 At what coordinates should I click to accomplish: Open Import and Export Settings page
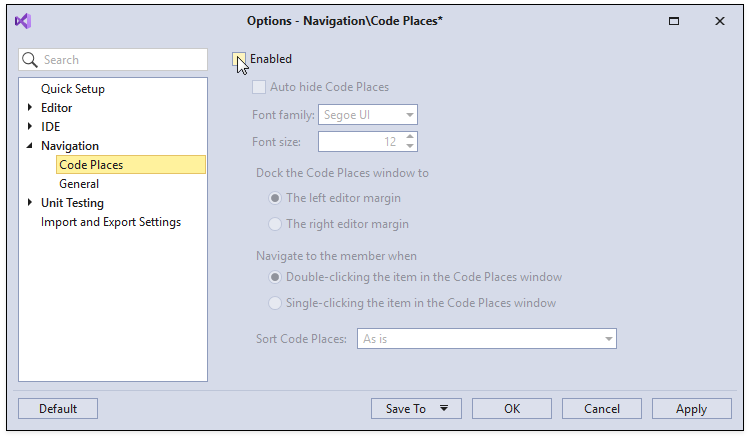(x=111, y=222)
